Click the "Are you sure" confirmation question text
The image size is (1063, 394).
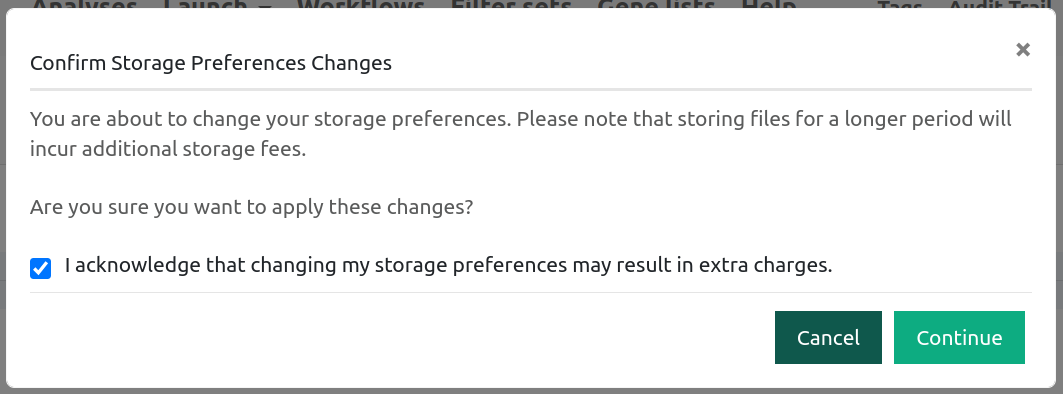[252, 207]
